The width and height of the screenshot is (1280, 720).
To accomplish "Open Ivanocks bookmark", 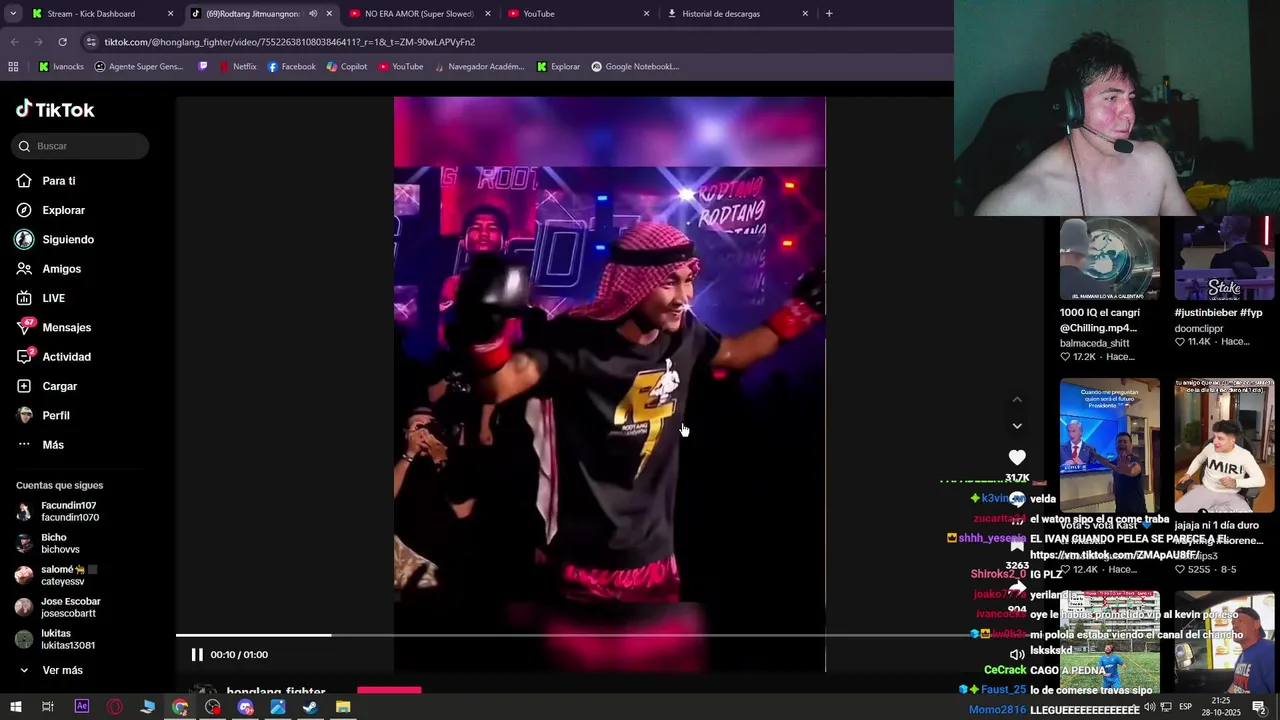I will click(61, 67).
